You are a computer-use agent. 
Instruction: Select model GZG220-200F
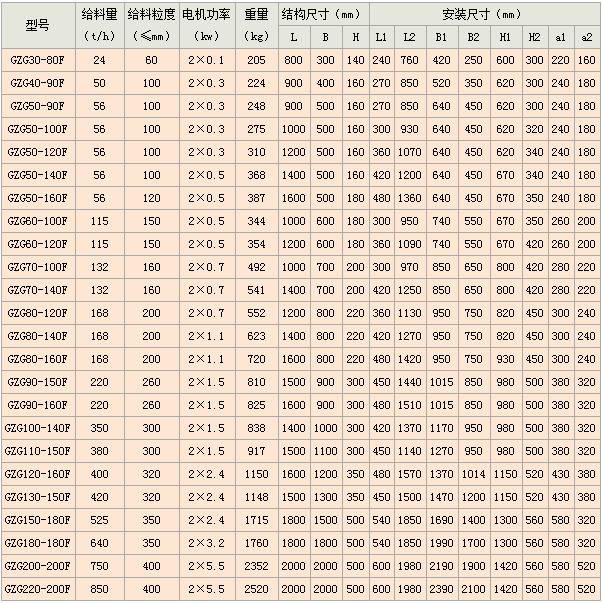point(38,589)
